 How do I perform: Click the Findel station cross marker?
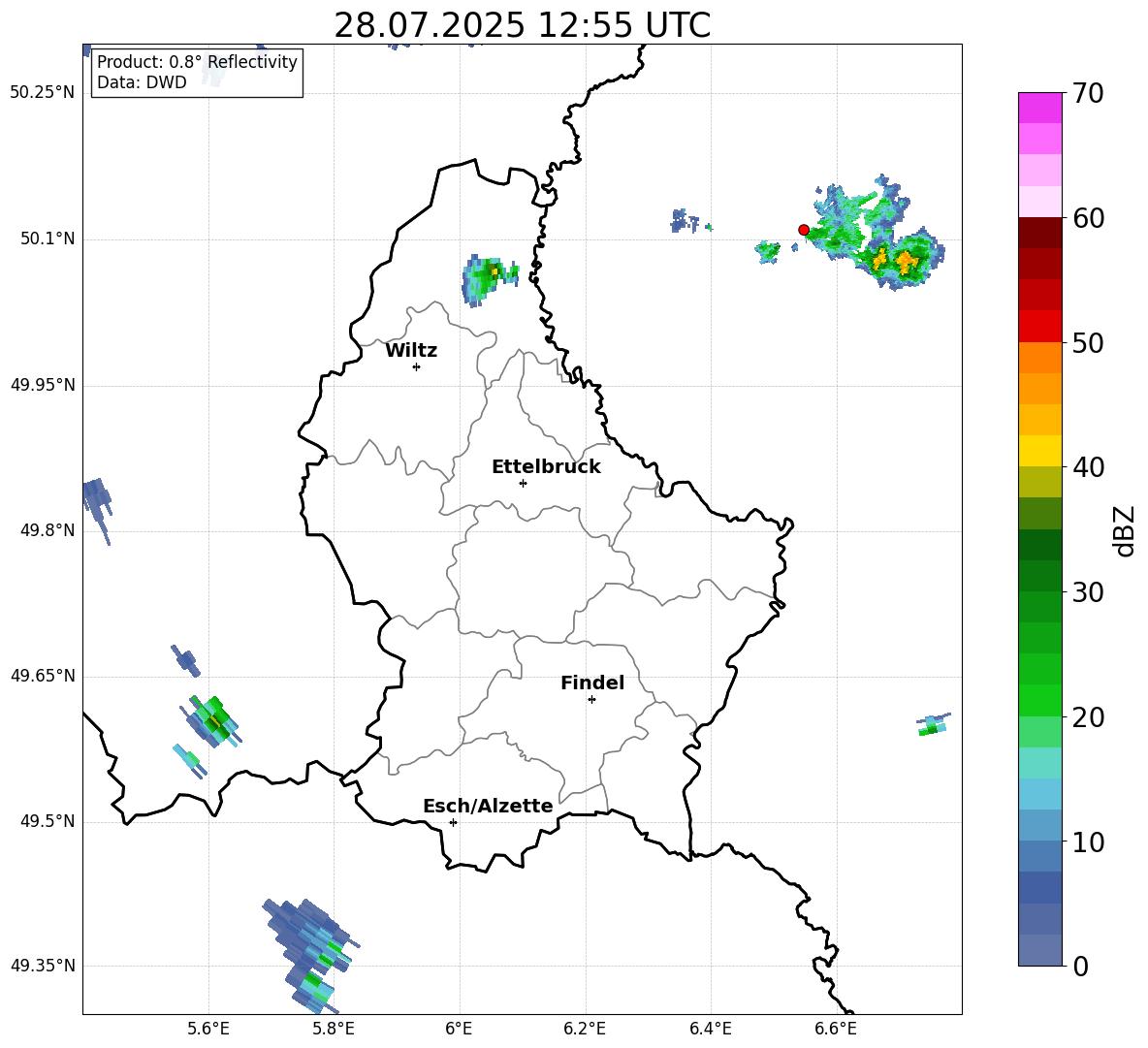591,700
